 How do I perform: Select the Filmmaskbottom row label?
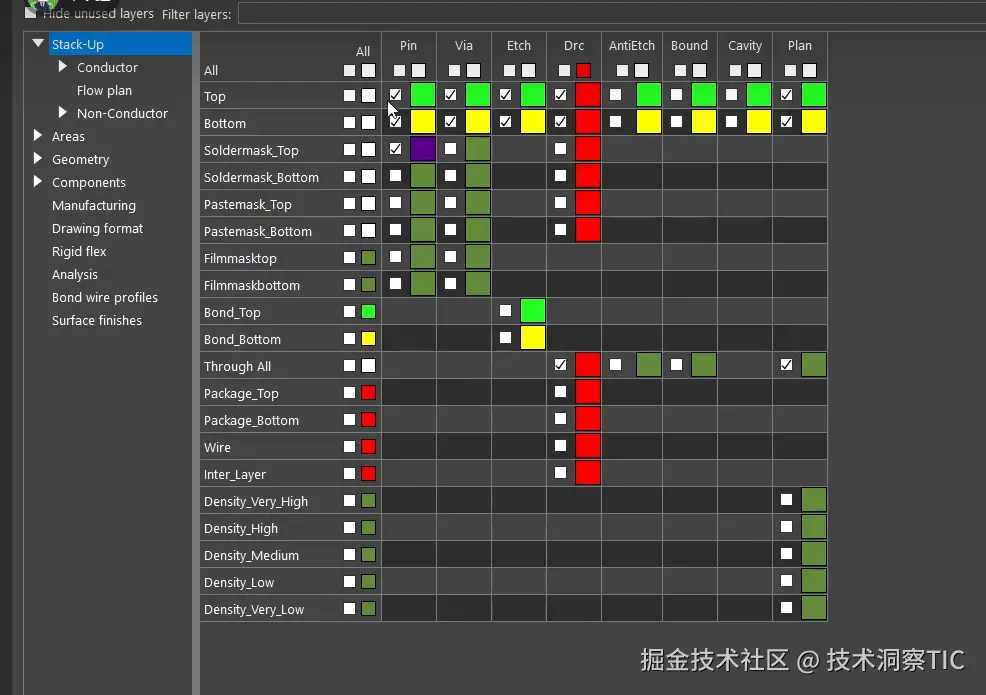point(252,286)
